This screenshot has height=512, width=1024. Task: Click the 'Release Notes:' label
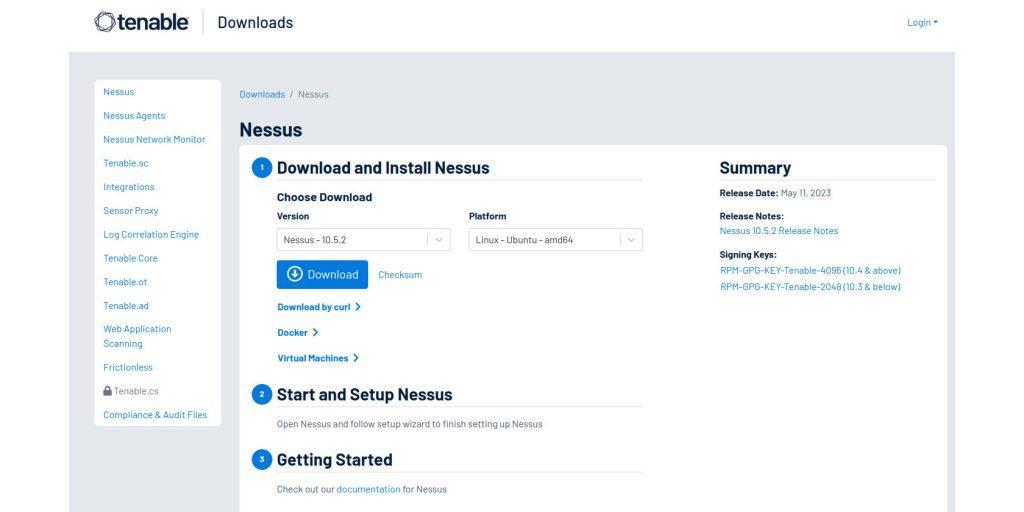pyautogui.click(x=751, y=216)
